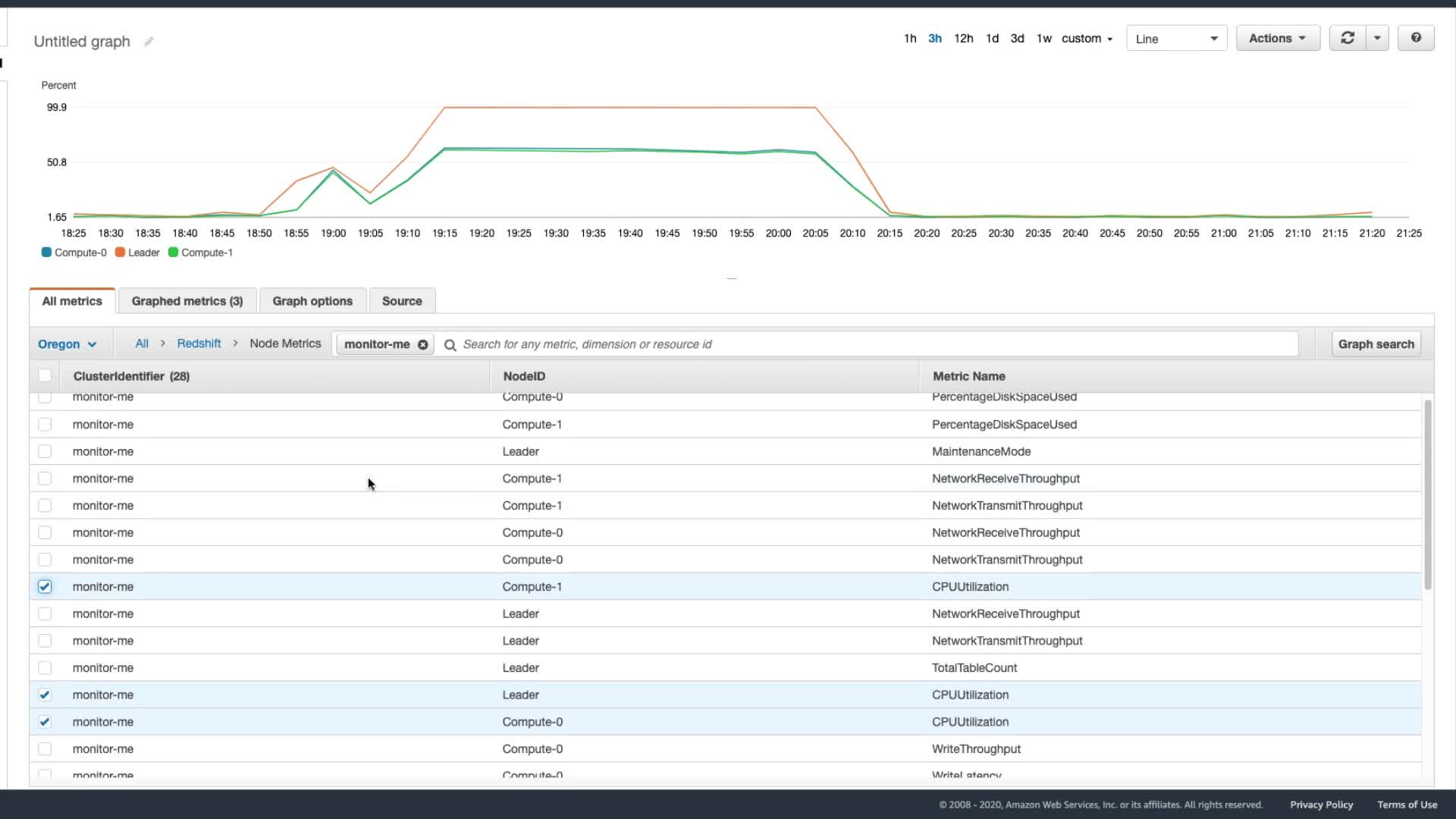
Task: Click the refresh graph icon
Action: [x=1347, y=38]
